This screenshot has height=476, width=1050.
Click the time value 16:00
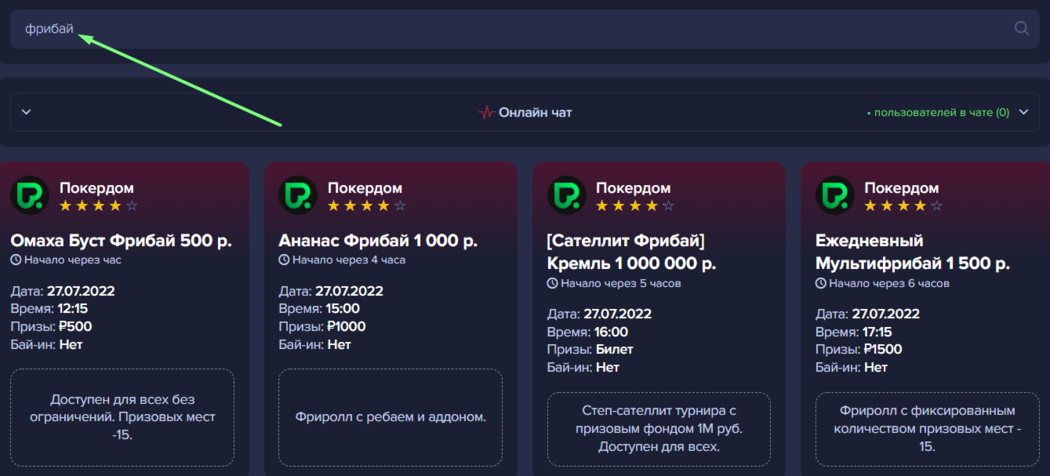tap(611, 332)
